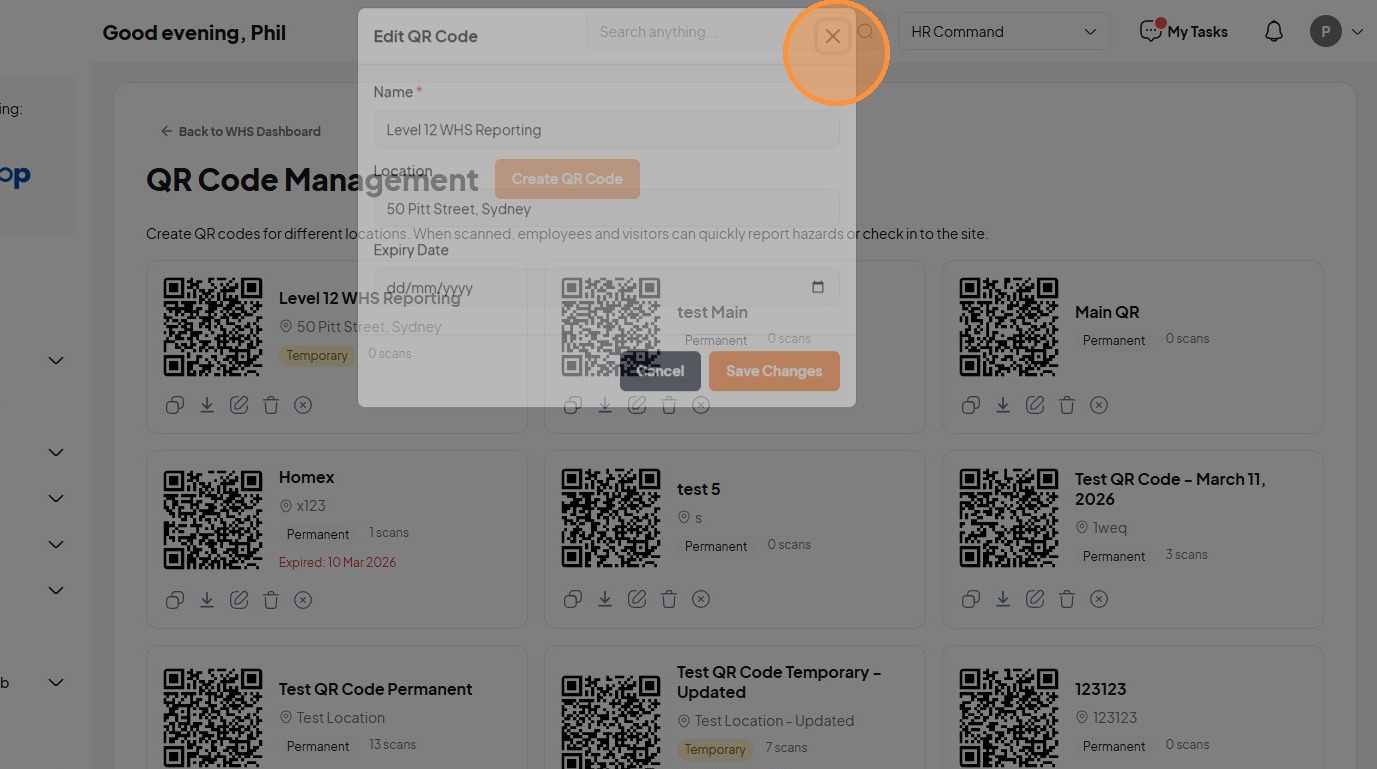
Task: Open the calendar picker in Expiry Date
Action: 818,288
